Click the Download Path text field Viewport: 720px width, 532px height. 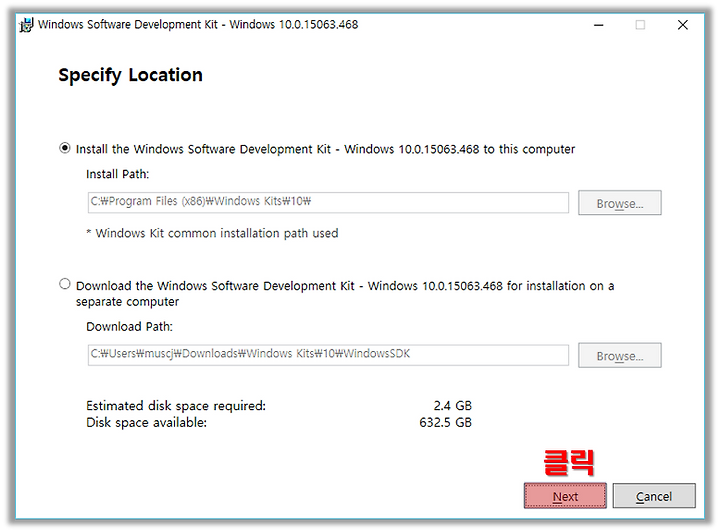[x=328, y=355]
